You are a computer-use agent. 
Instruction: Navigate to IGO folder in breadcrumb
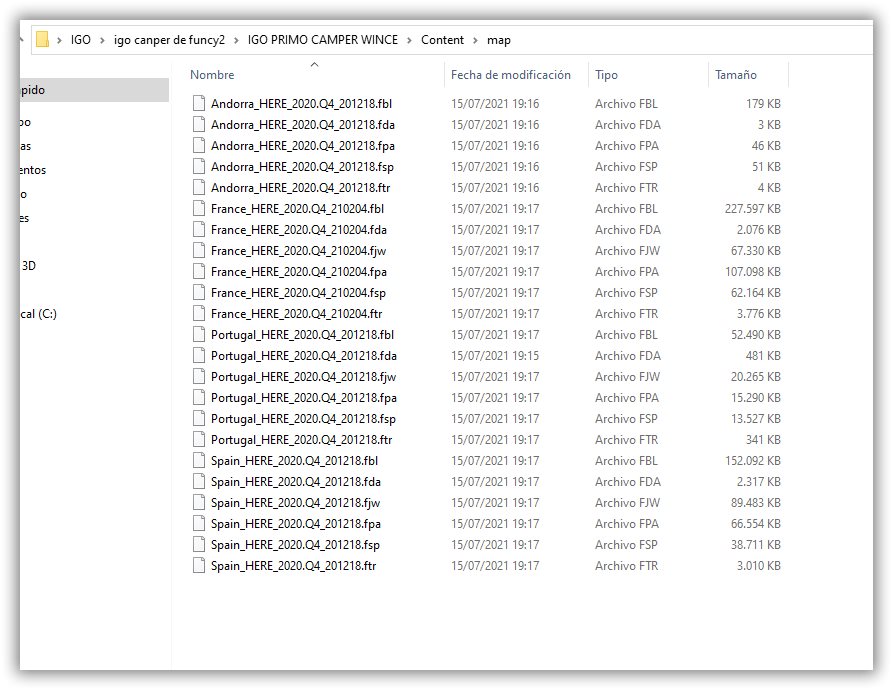click(x=80, y=40)
